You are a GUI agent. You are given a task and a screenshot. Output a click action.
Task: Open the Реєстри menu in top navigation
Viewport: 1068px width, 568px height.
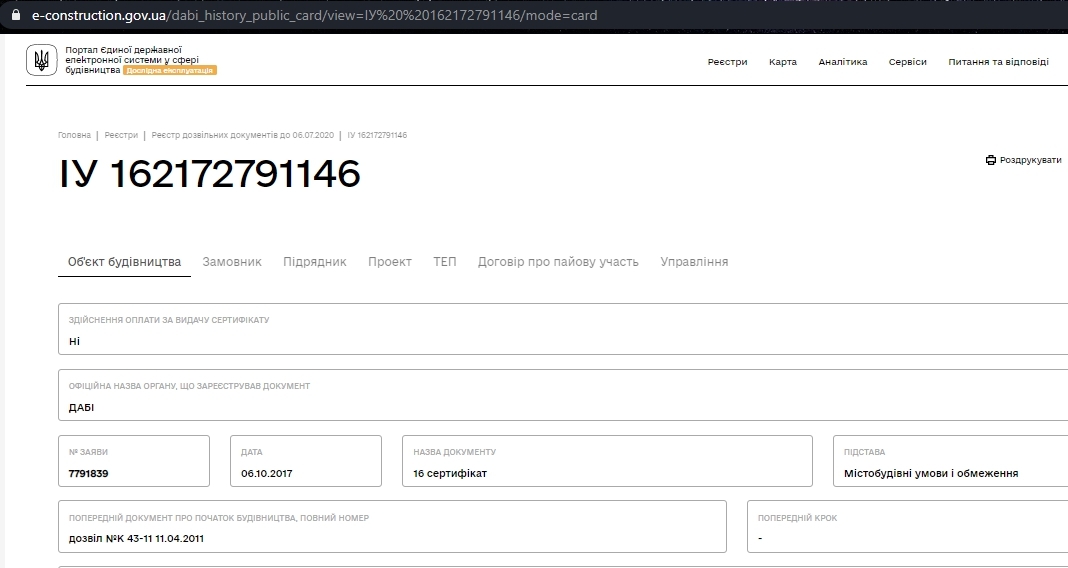point(727,61)
